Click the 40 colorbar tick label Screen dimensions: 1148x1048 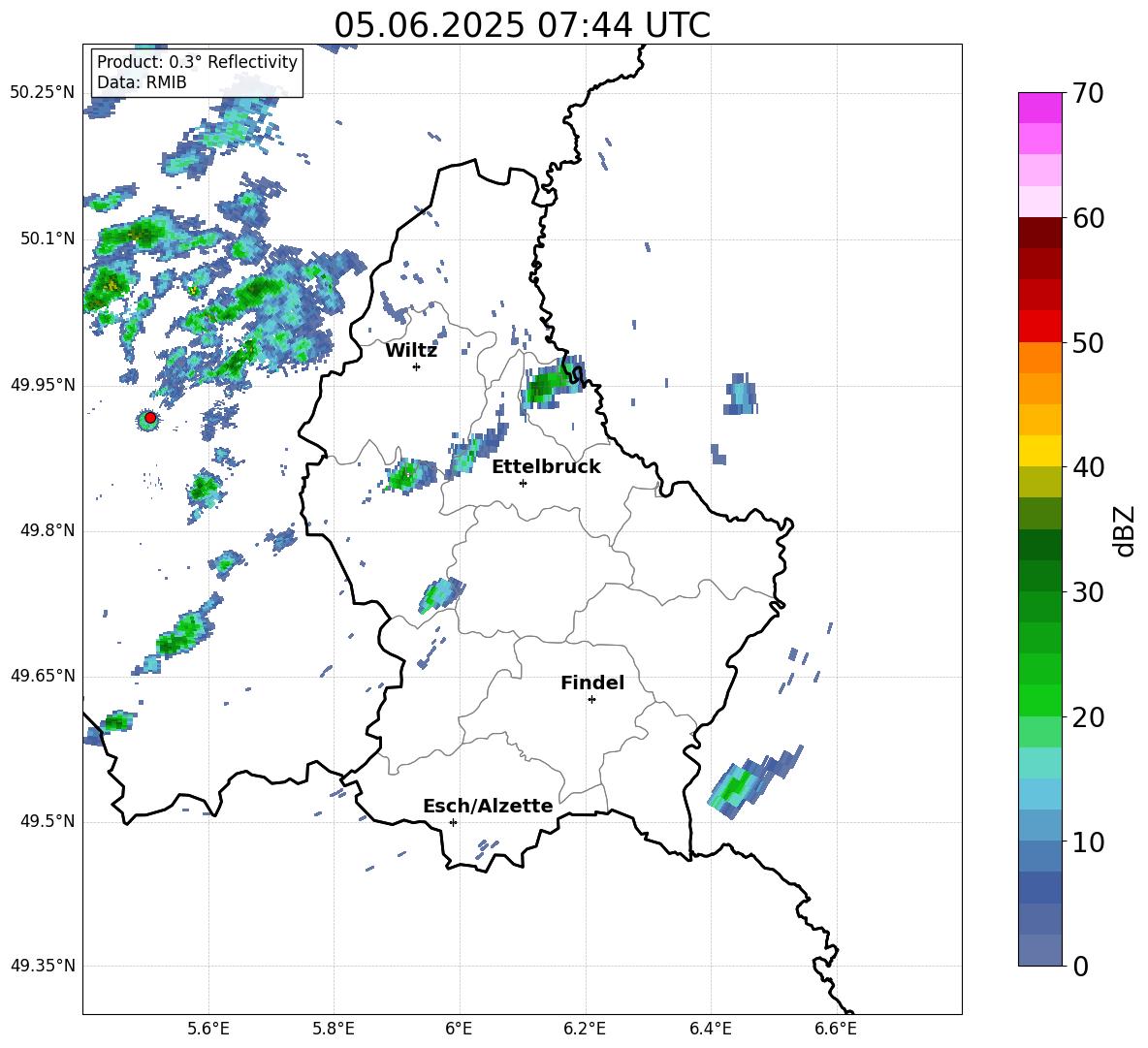point(1088,467)
